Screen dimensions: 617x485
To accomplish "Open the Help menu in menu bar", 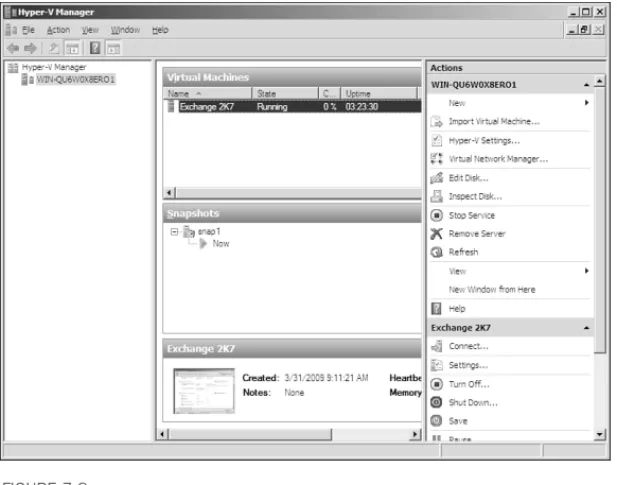I will [x=160, y=30].
